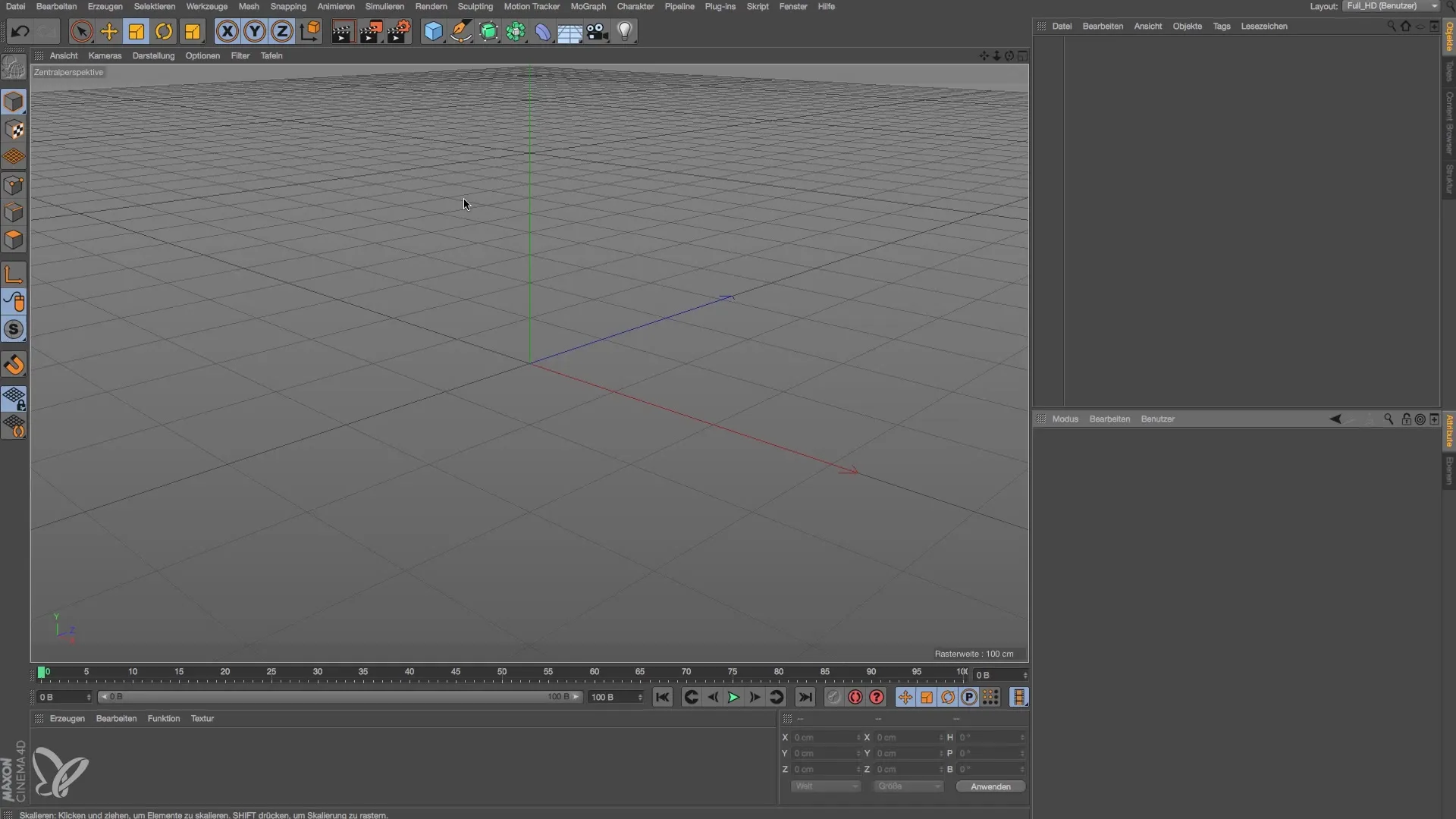1456x819 pixels.
Task: Click Attribute manager back arrow
Action: pyautogui.click(x=1335, y=419)
